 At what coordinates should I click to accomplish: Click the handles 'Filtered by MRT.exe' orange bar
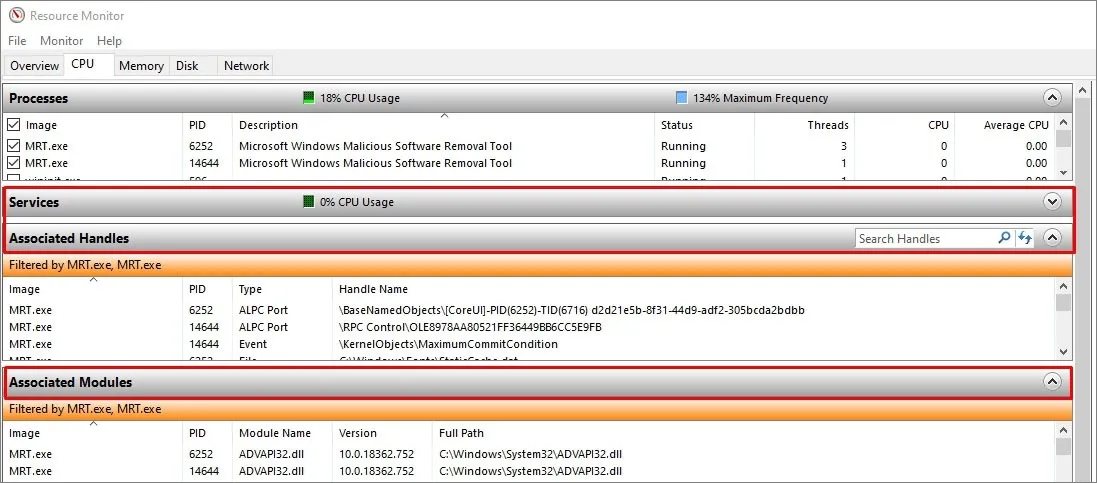coord(538,265)
